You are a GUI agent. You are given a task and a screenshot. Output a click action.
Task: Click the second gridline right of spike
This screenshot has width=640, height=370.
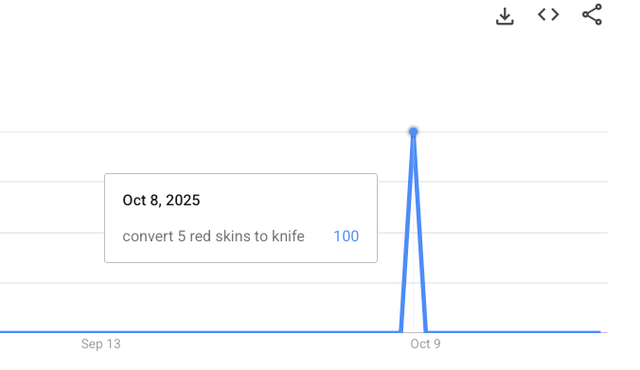tap(514, 182)
